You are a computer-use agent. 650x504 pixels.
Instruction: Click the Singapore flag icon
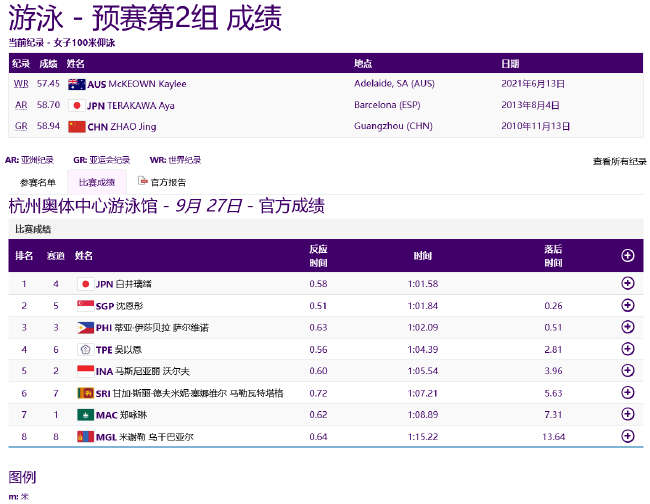pos(85,306)
